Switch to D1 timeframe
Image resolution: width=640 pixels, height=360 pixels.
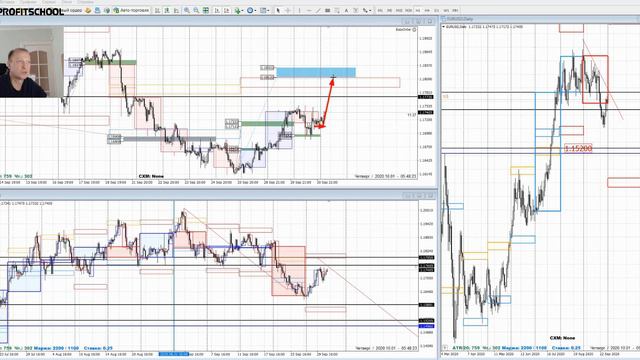click(x=437, y=10)
